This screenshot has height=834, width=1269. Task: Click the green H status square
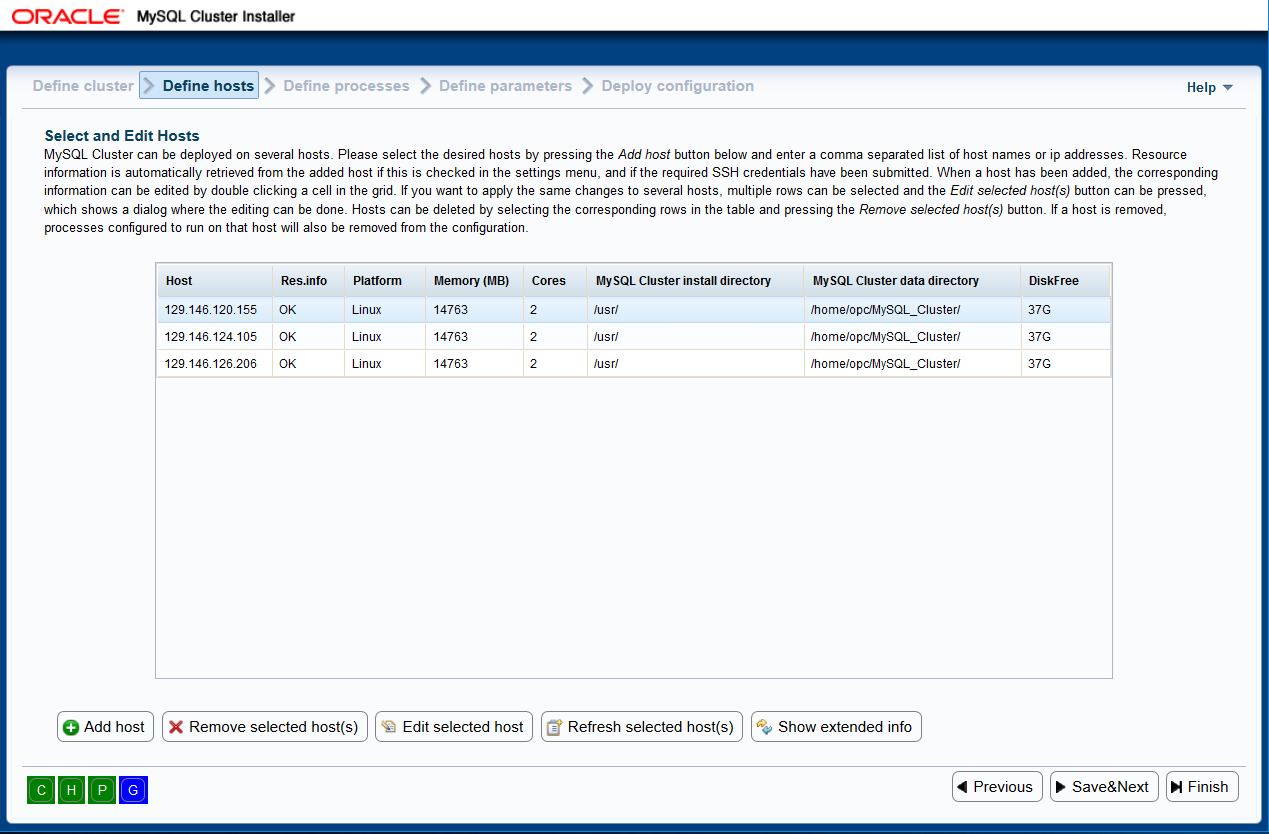coord(72,790)
